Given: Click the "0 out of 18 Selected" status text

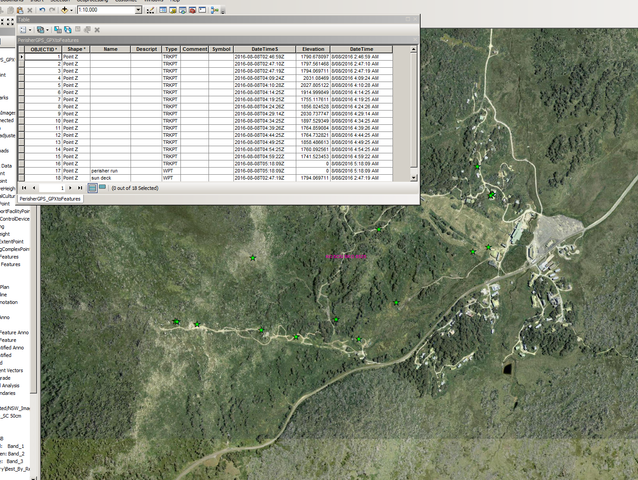Looking at the screenshot, I should [135, 188].
